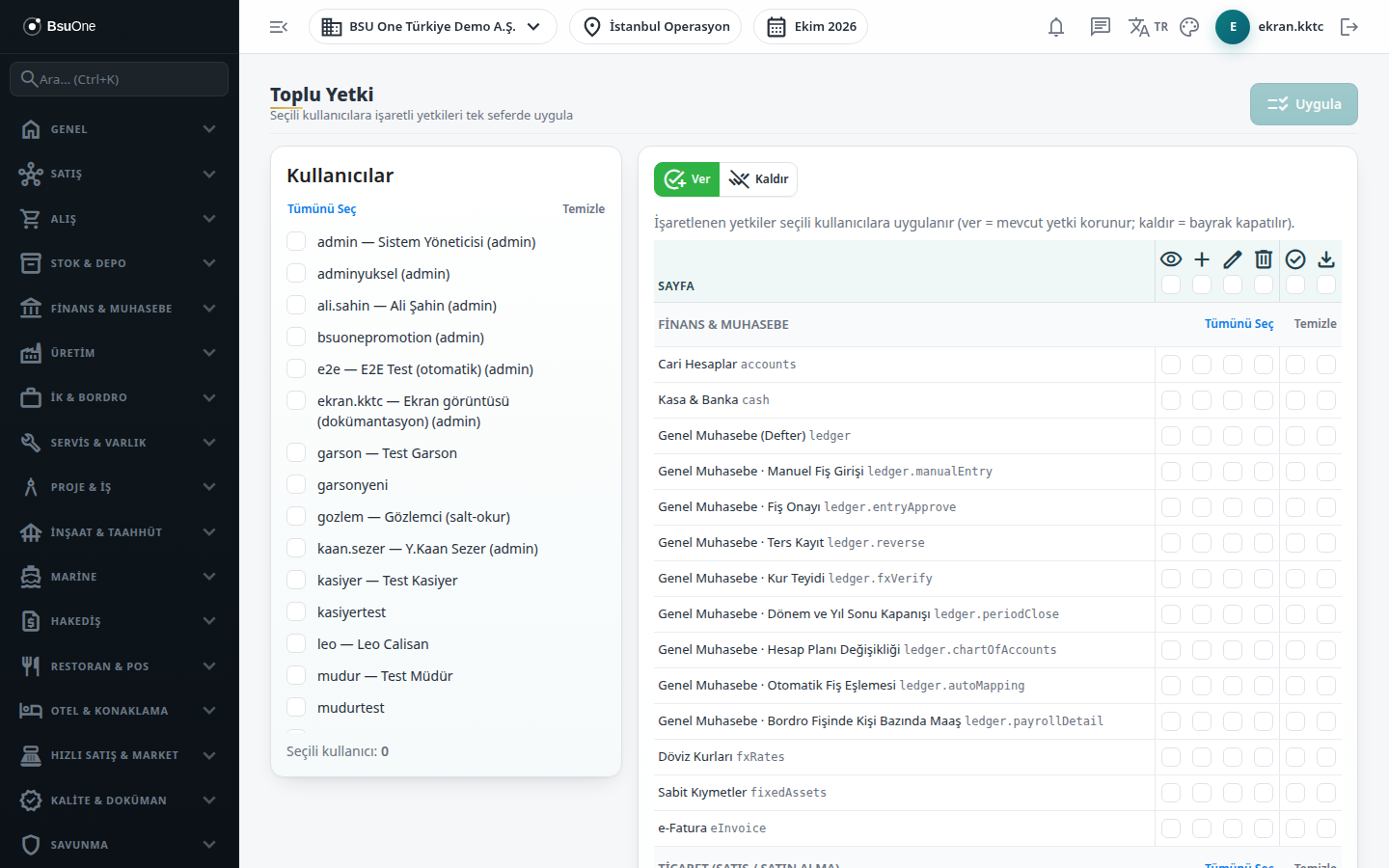Click the Uygula apply button
The height and width of the screenshot is (868, 1389).
[1304, 104]
